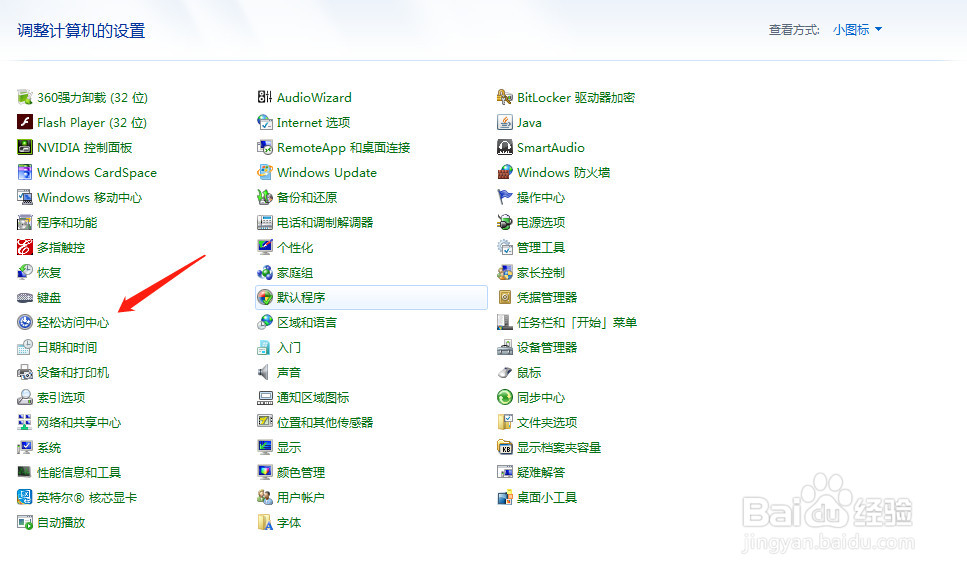Open the 性能信息和工具 link
The image size is (967, 576).
[x=79, y=473]
